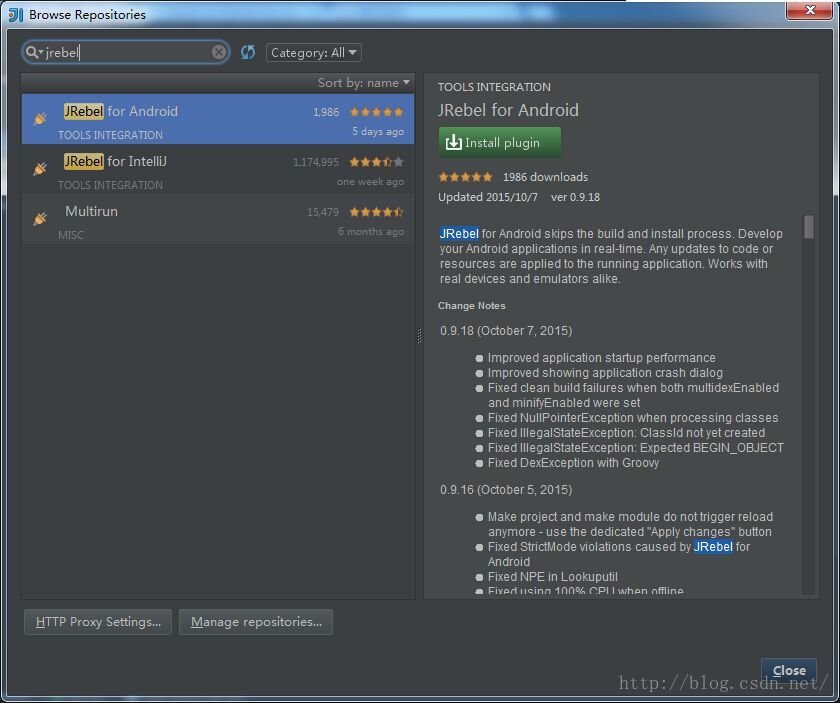840x703 pixels.
Task: Click star rating of Multirun row
Action: [376, 212]
